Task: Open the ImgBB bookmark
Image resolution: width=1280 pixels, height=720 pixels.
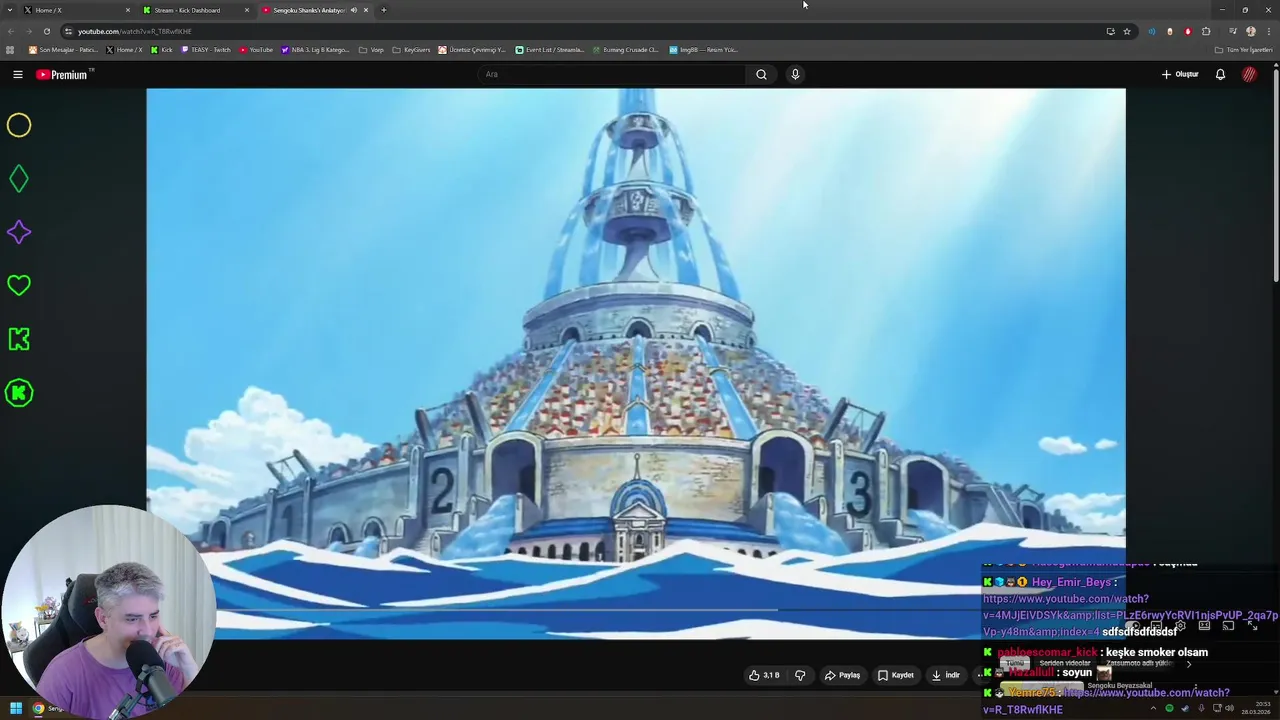Action: [x=703, y=50]
